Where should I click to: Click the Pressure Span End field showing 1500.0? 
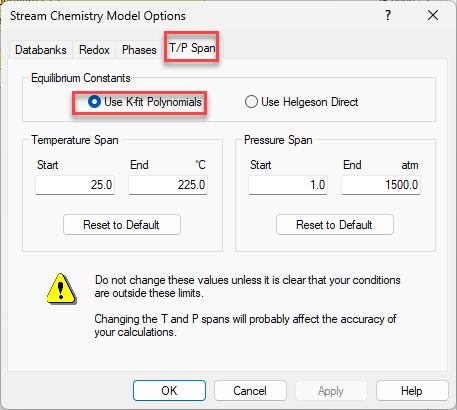pyautogui.click(x=381, y=185)
